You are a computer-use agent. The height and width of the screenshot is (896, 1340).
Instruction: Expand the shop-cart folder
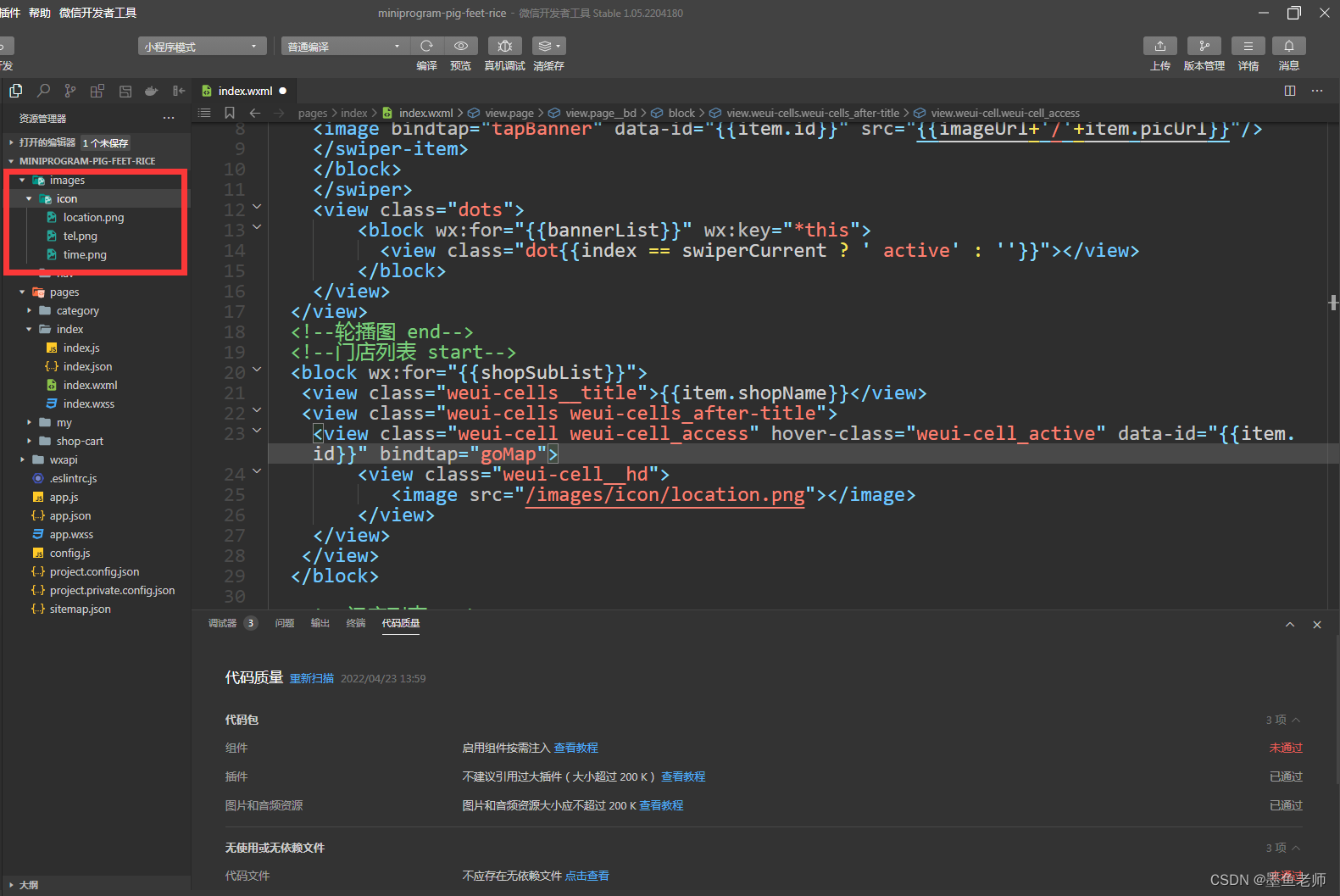pyautogui.click(x=30, y=441)
